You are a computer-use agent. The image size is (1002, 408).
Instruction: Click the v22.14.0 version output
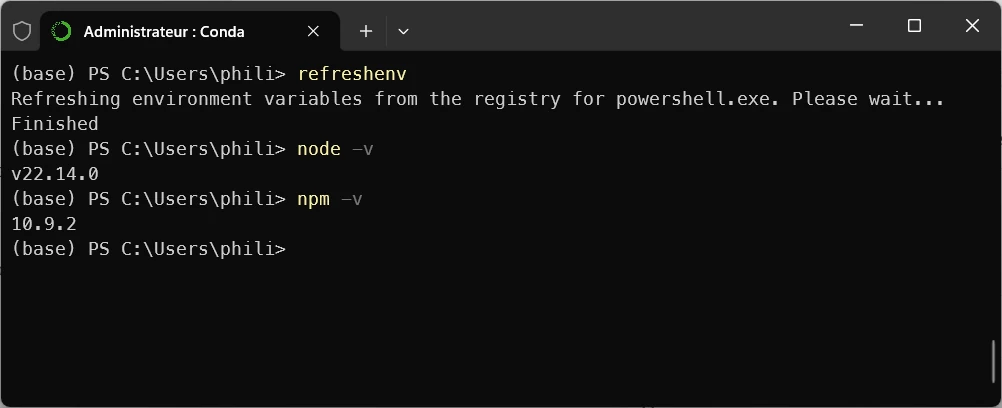tap(55, 174)
